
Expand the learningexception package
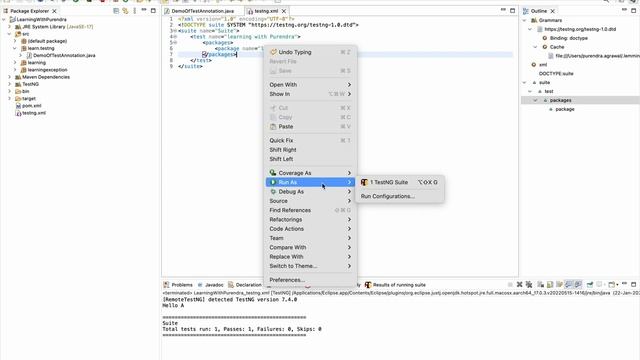coord(15,70)
